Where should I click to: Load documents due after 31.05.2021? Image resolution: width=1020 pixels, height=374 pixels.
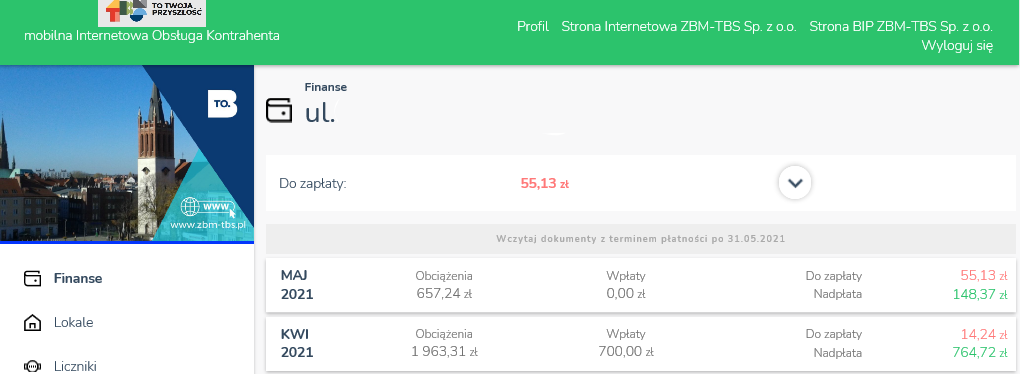[x=640, y=239]
